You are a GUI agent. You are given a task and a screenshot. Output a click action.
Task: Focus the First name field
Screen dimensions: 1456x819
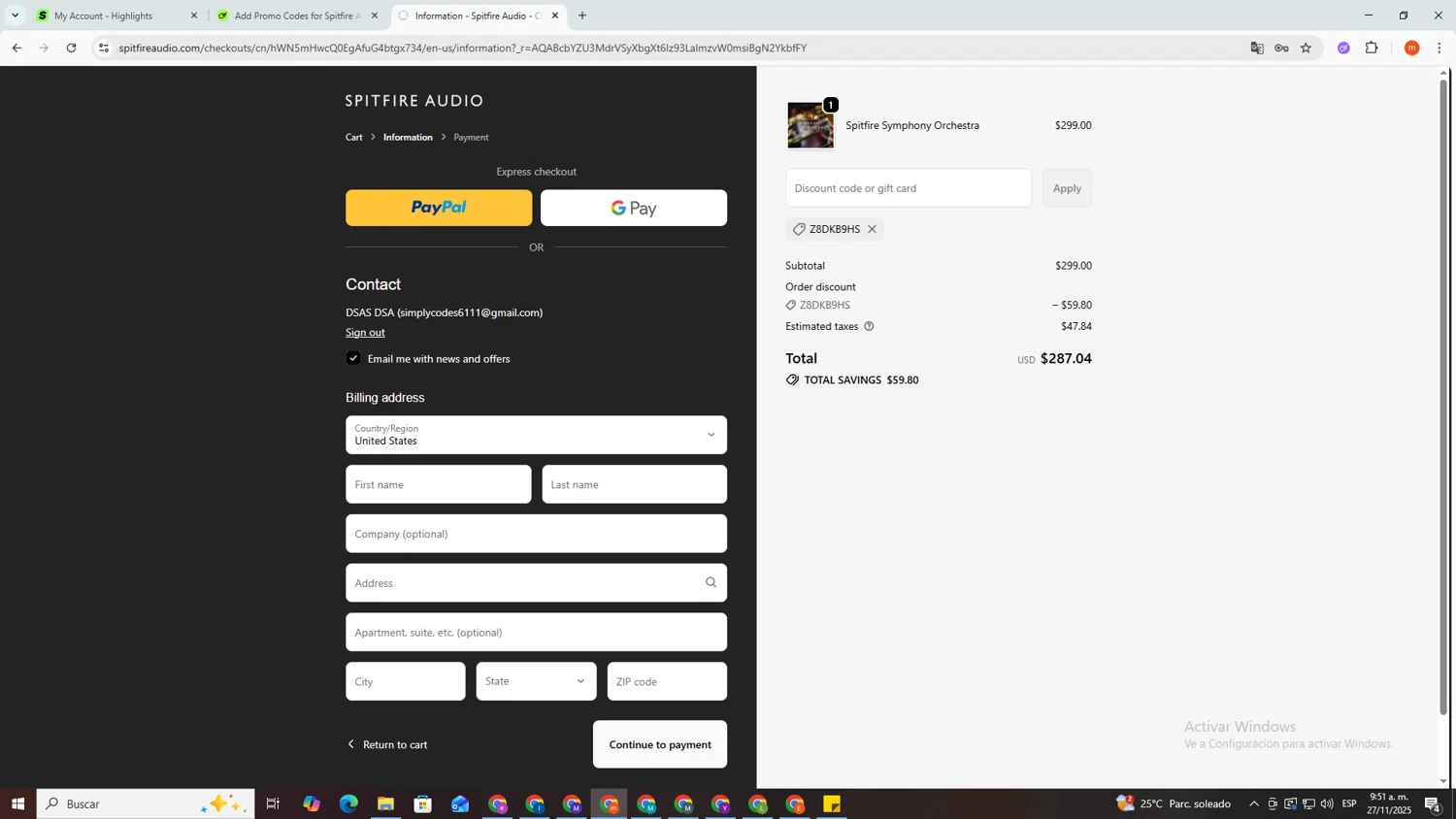[439, 484]
